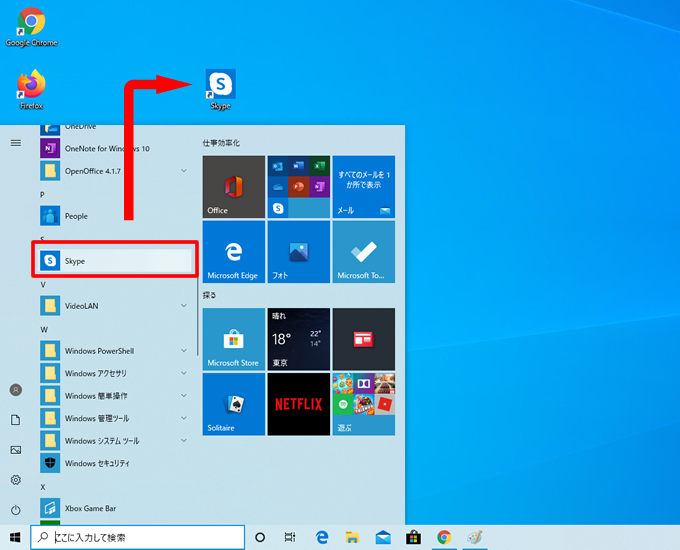Expand the Windows アクセサリ chevron

tap(184, 373)
